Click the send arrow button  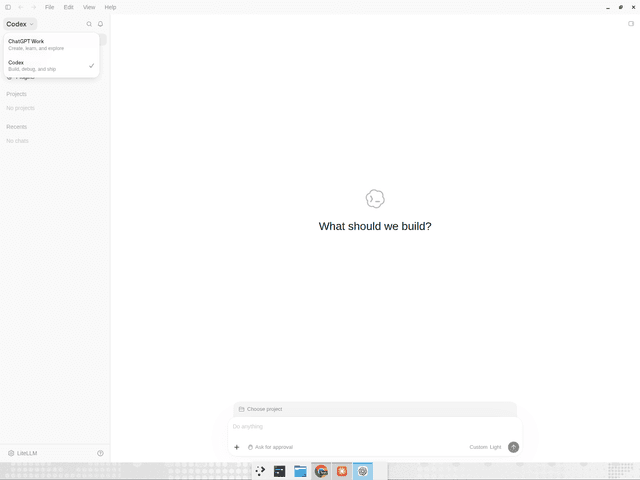pos(513,447)
